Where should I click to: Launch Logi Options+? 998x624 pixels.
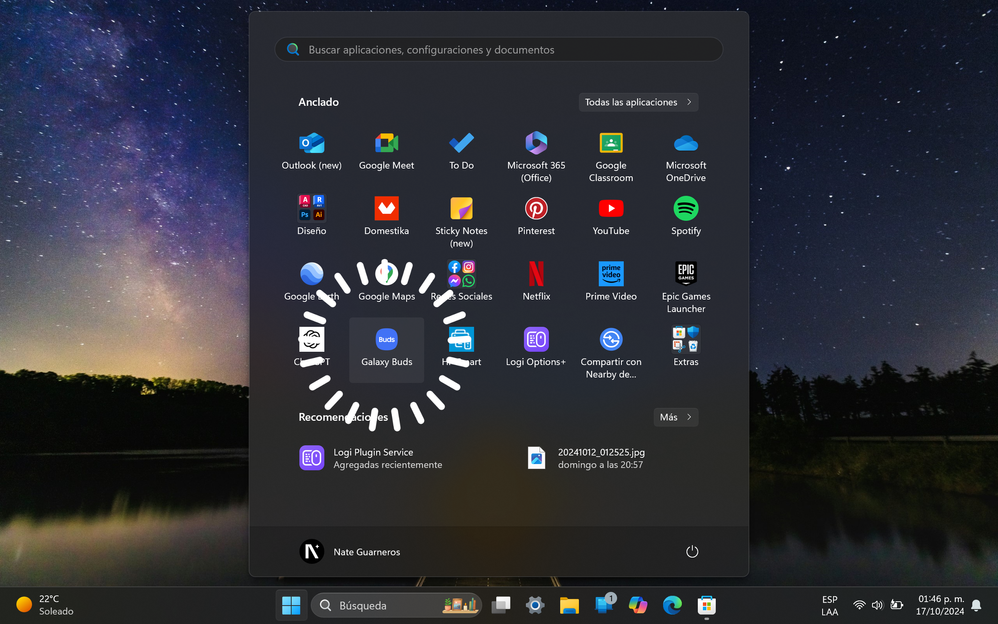coord(536,348)
